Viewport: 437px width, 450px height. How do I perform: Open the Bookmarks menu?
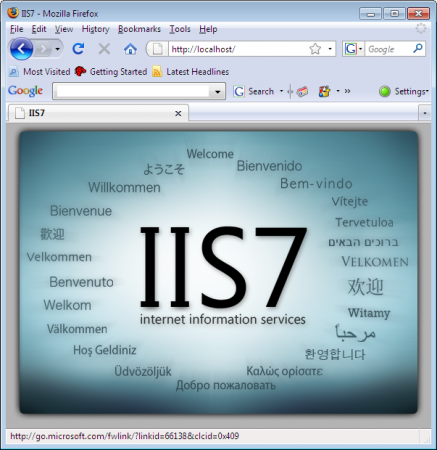[x=139, y=29]
